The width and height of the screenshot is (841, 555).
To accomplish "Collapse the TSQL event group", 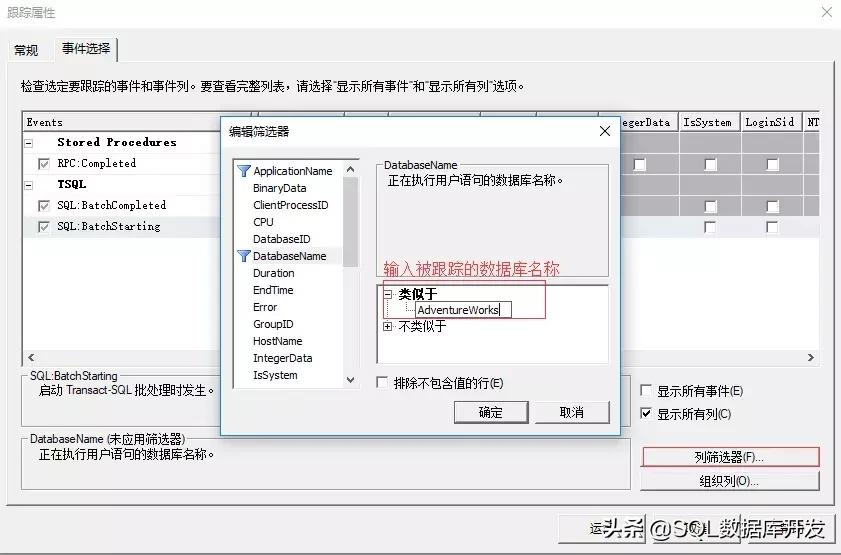I will tap(29, 186).
